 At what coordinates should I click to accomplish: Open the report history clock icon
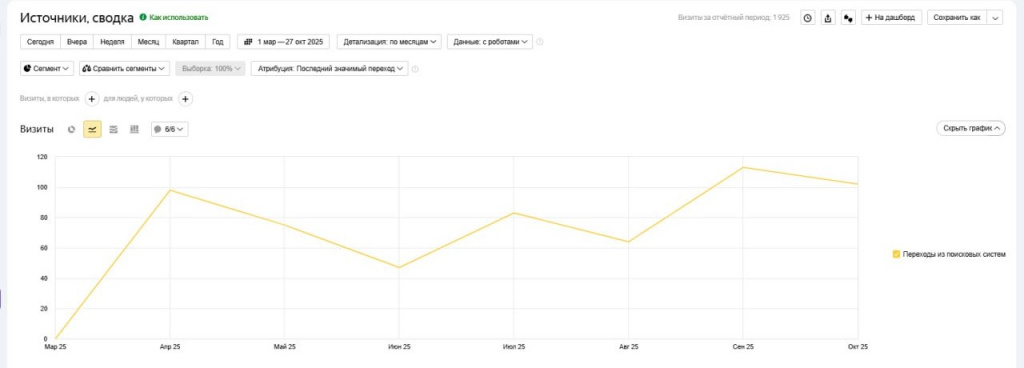pos(808,18)
